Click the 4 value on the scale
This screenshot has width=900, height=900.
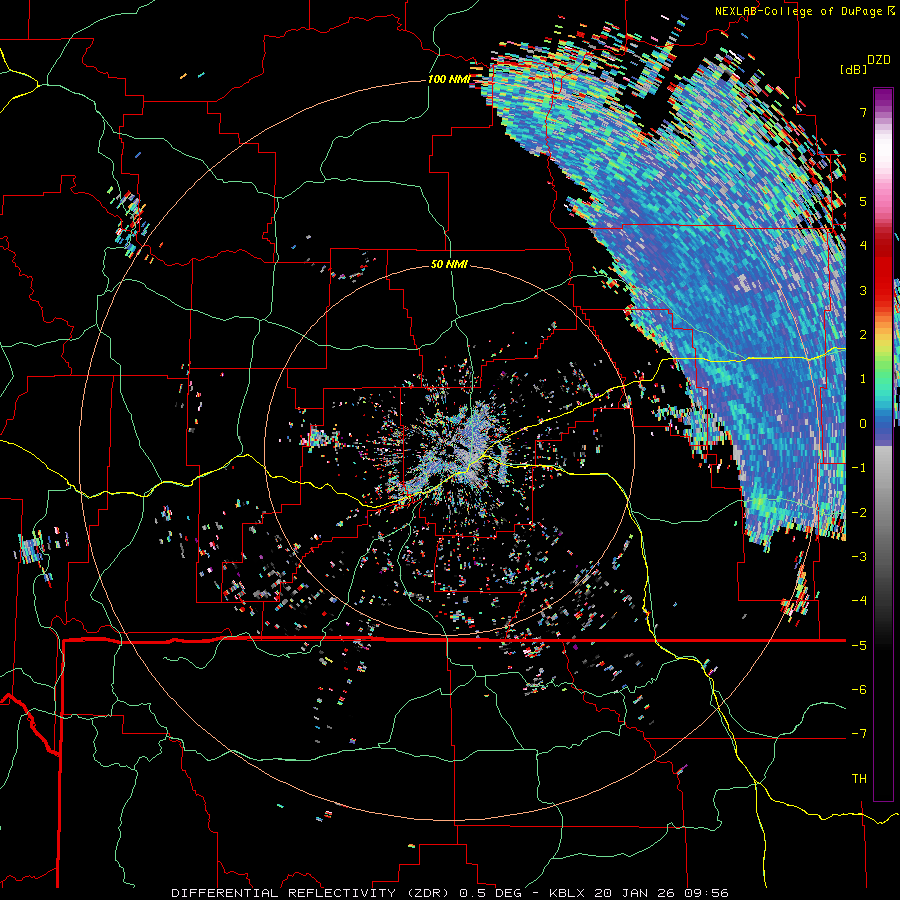[863, 246]
